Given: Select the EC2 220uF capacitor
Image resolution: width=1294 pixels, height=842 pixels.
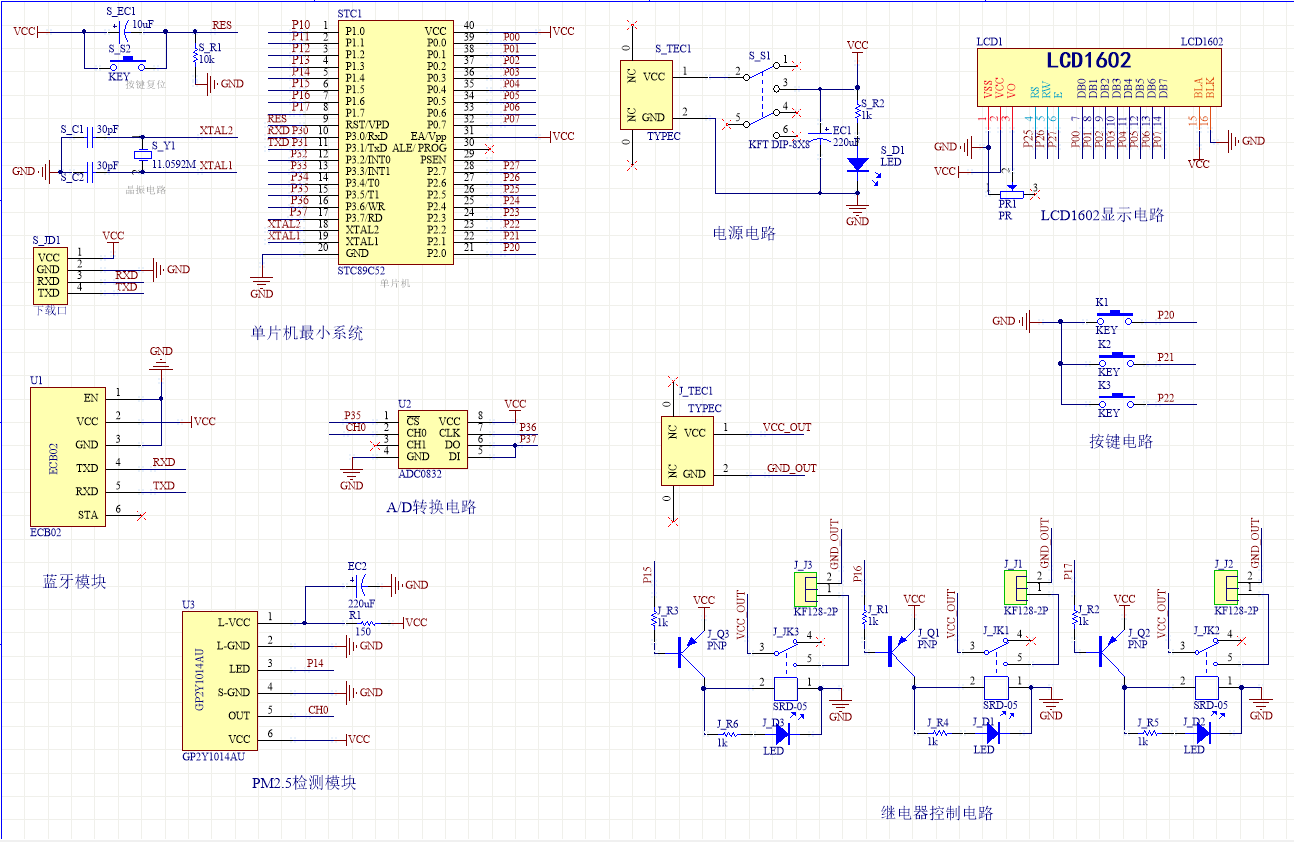Looking at the screenshot, I should [360, 585].
